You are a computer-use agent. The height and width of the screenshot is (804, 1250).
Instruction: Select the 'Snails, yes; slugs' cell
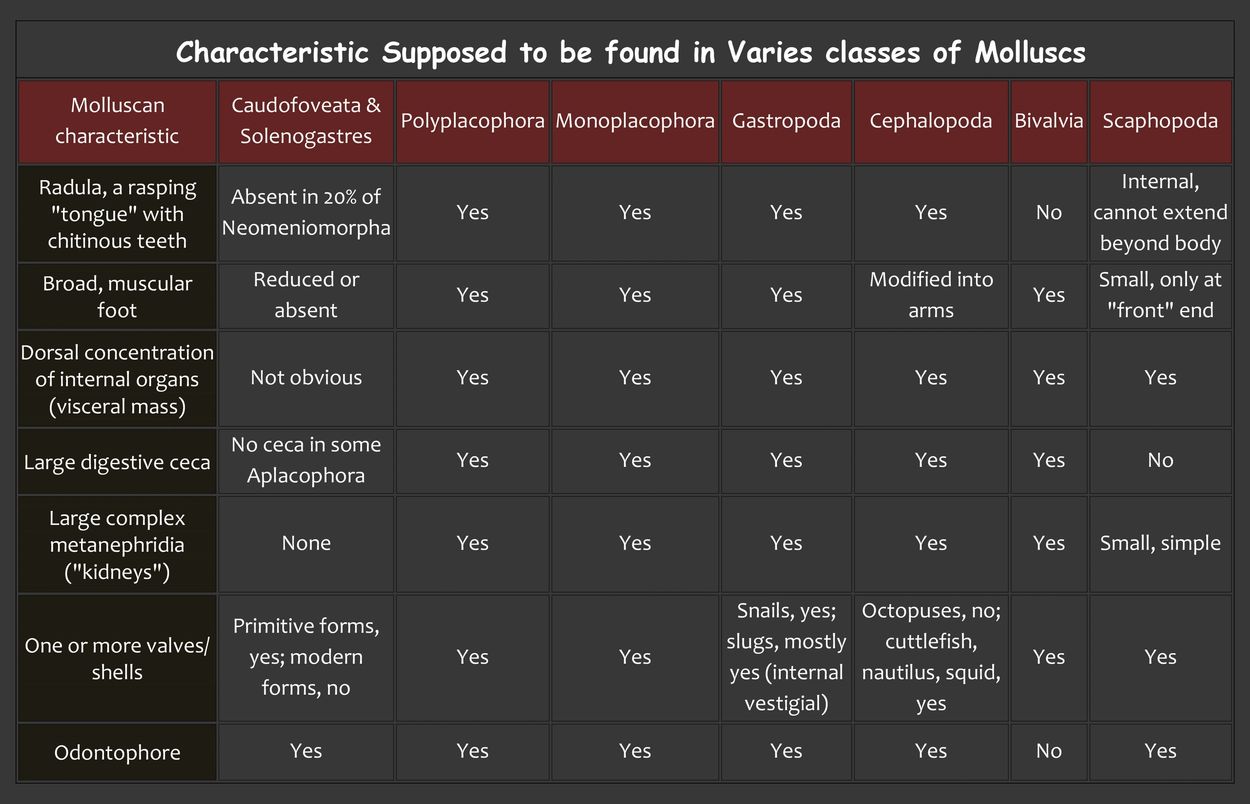[786, 657]
